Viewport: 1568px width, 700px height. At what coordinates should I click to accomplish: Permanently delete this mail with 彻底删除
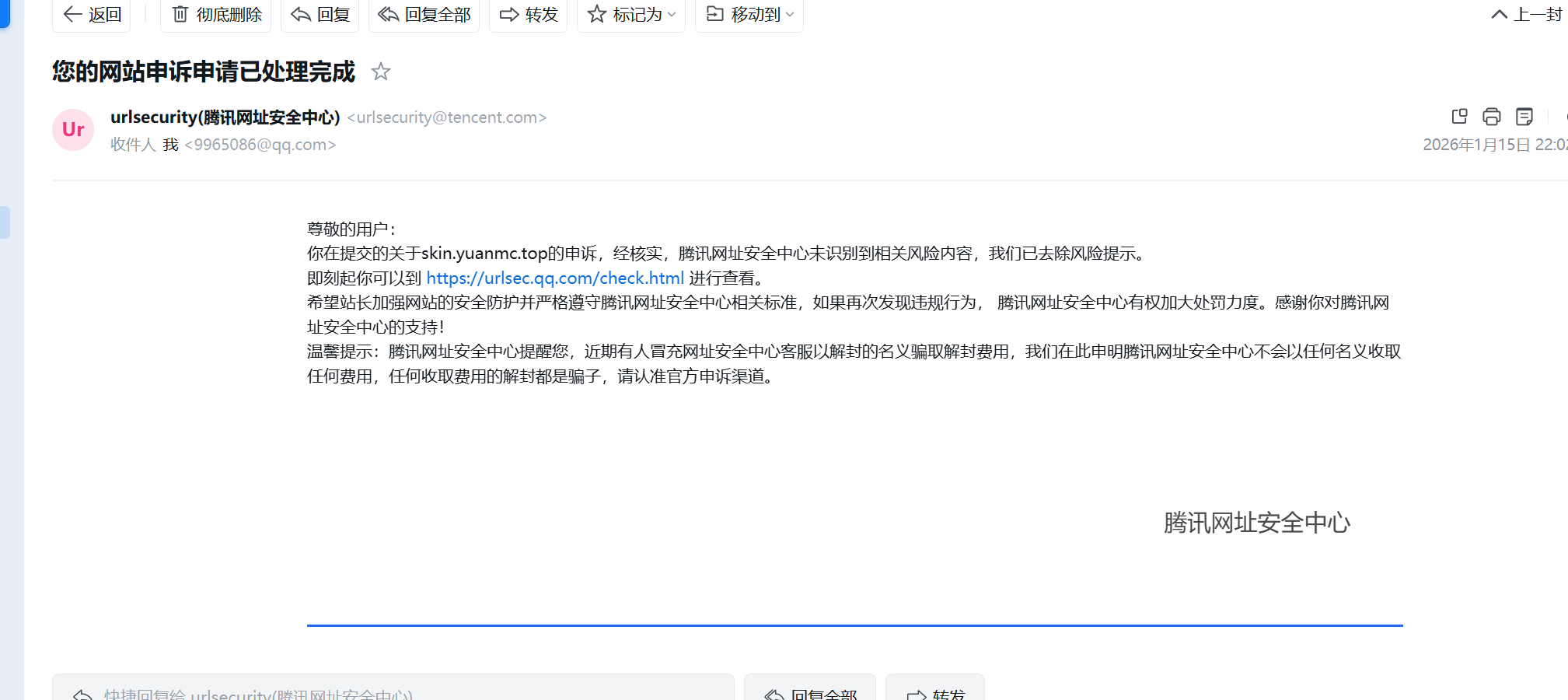[x=216, y=15]
